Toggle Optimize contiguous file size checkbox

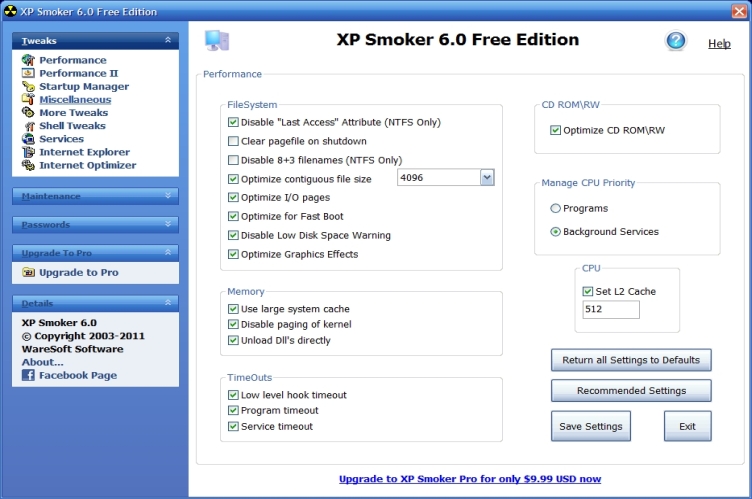pos(233,179)
